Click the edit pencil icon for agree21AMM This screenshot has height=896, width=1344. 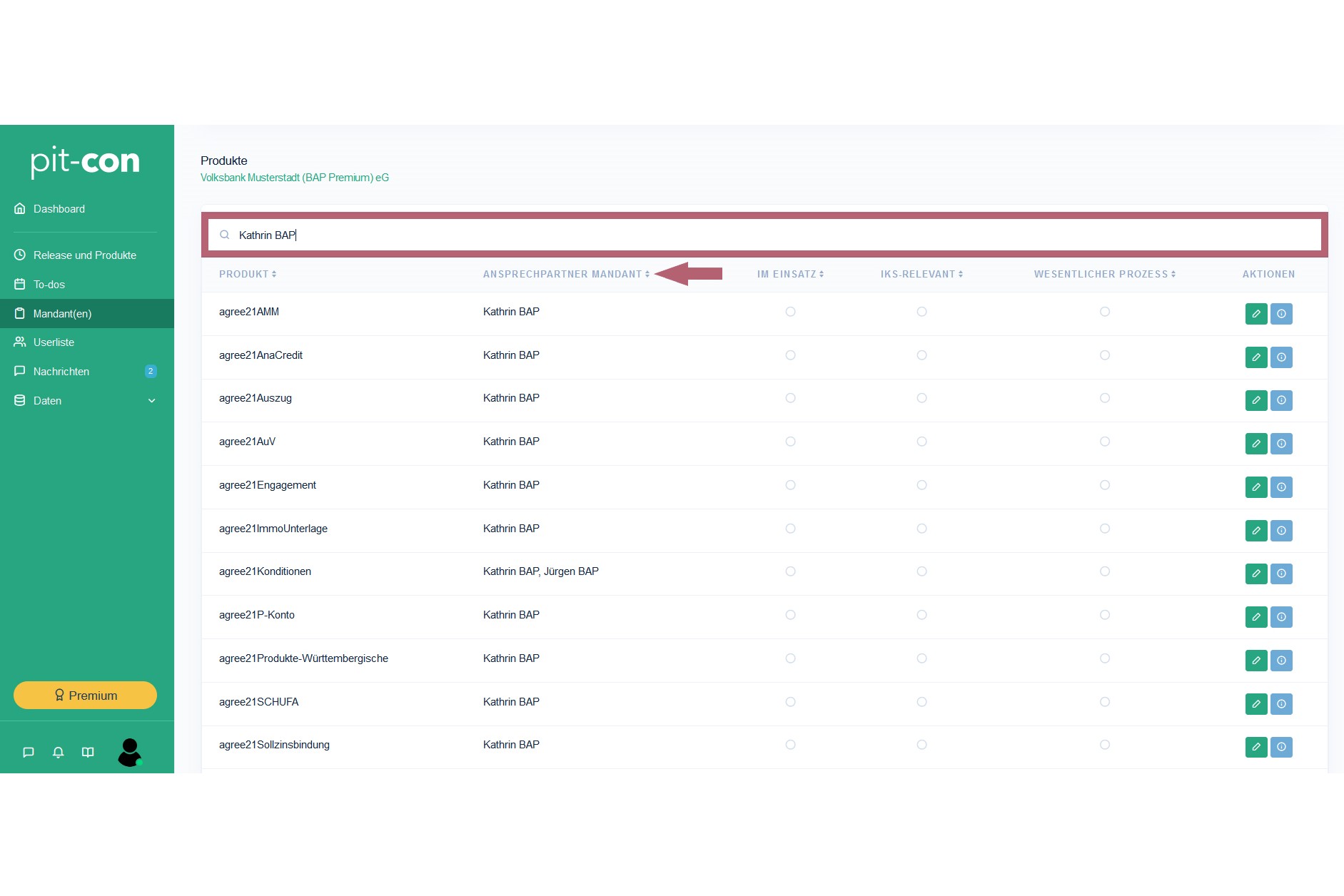tap(1256, 314)
